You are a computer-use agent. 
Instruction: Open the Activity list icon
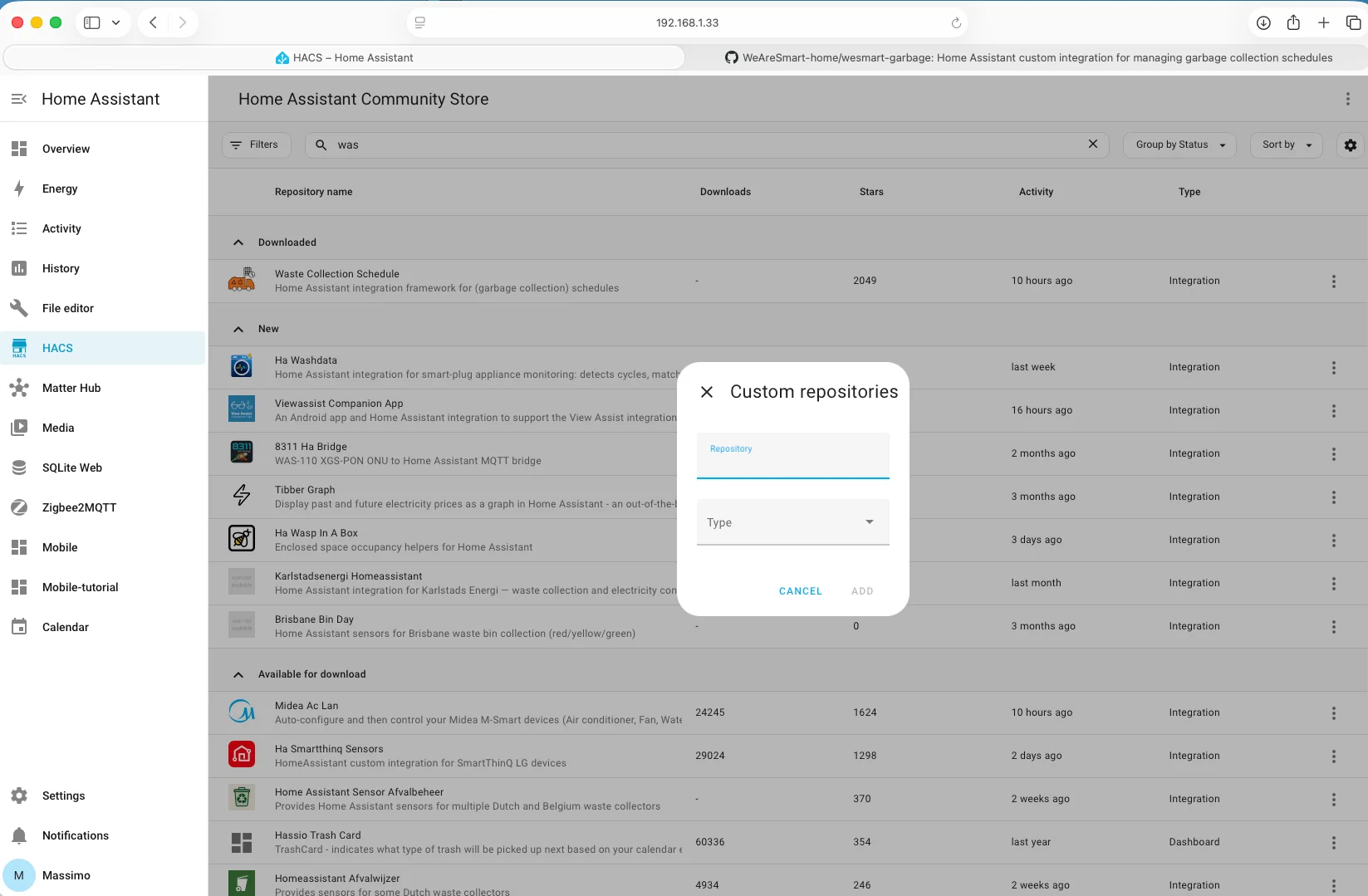(19, 228)
